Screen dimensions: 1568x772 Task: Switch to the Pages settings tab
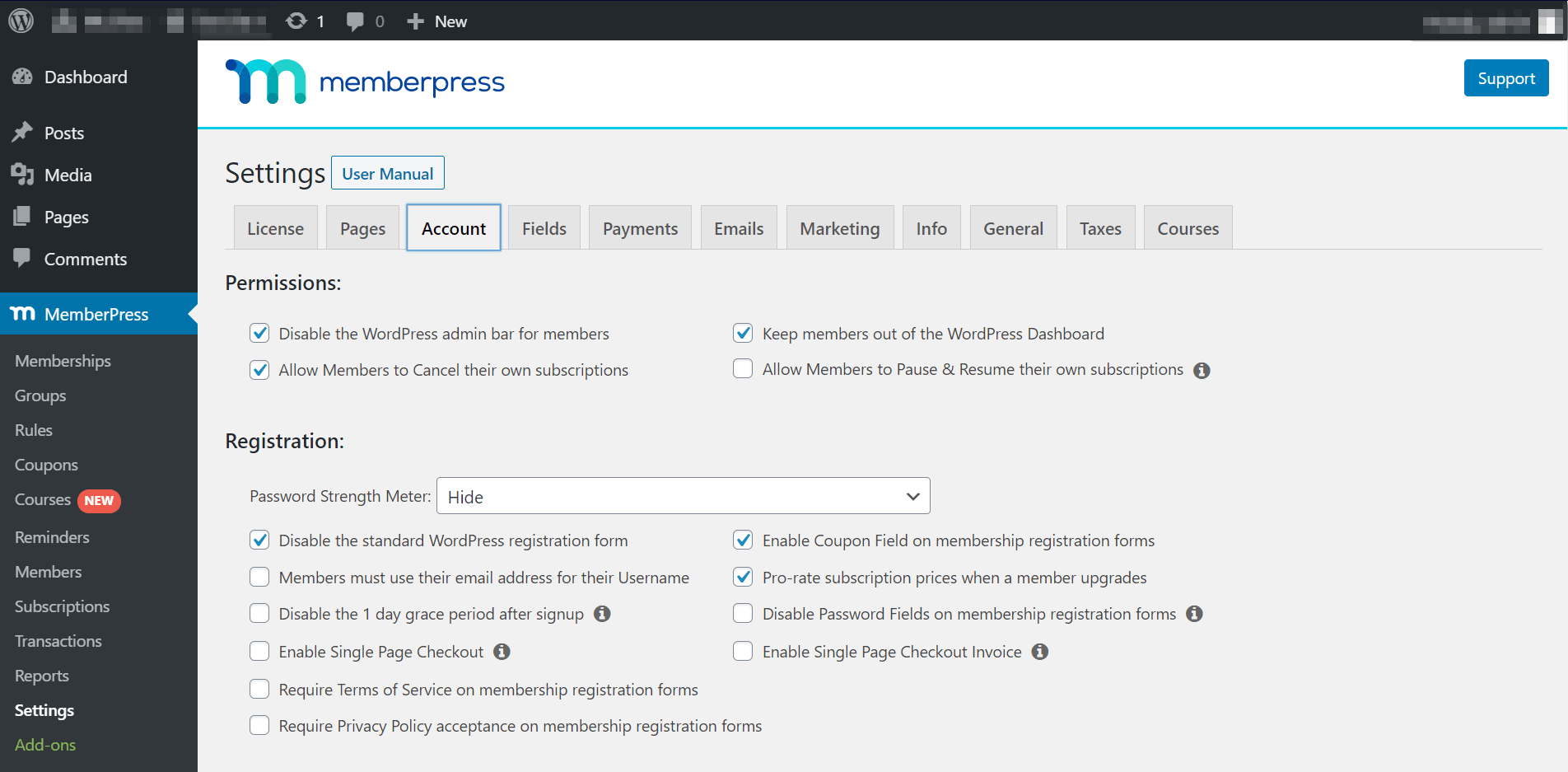click(362, 228)
